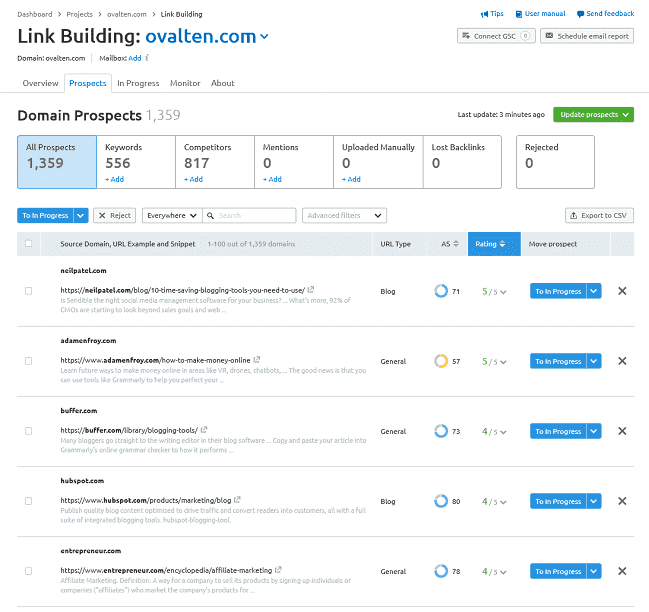649x612 pixels.
Task: Add prospects via Uploaded Manually Add link
Action: (x=351, y=179)
